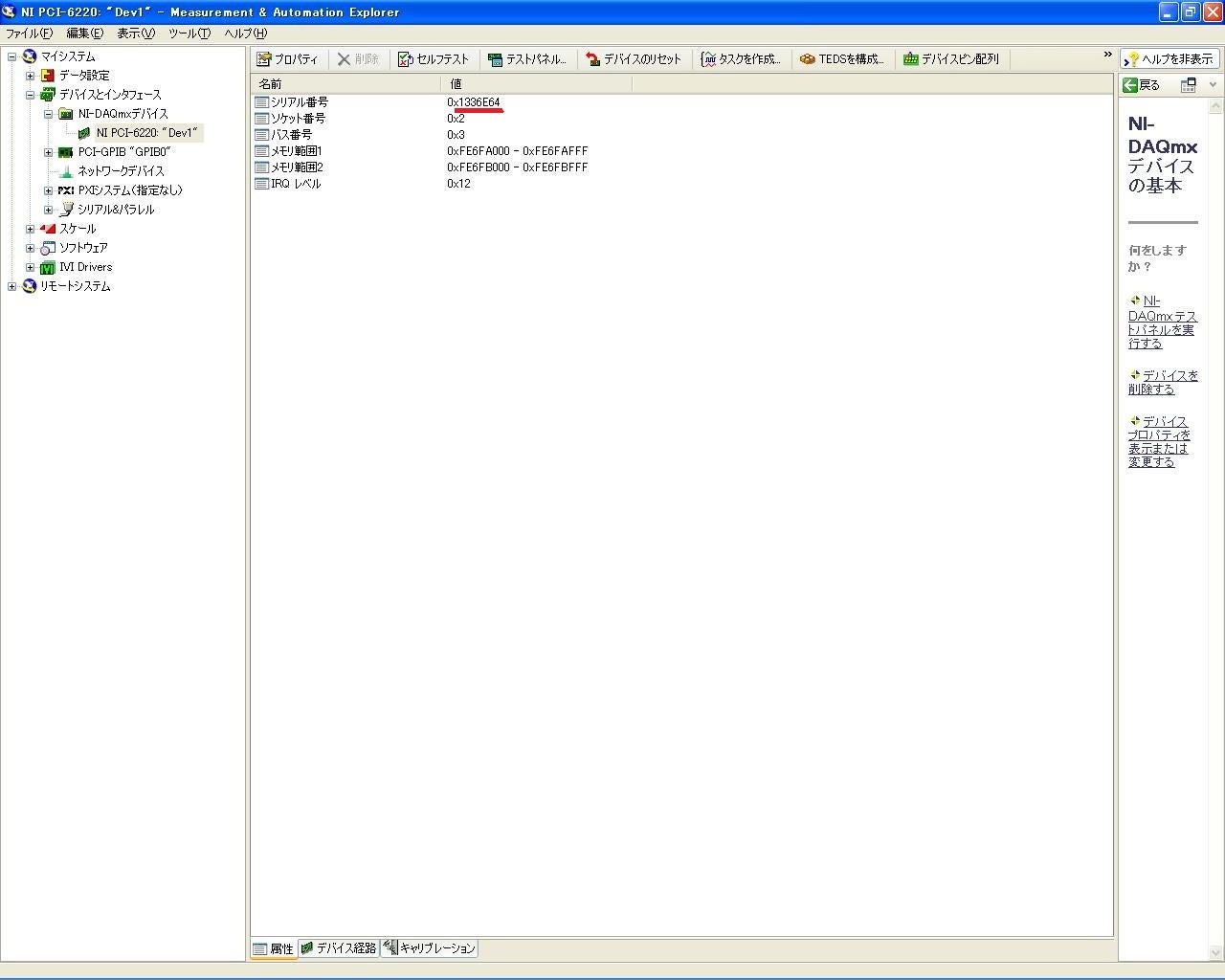This screenshot has height=980, width=1225.
Task: Click the 戻る help back button
Action: click(x=1141, y=85)
